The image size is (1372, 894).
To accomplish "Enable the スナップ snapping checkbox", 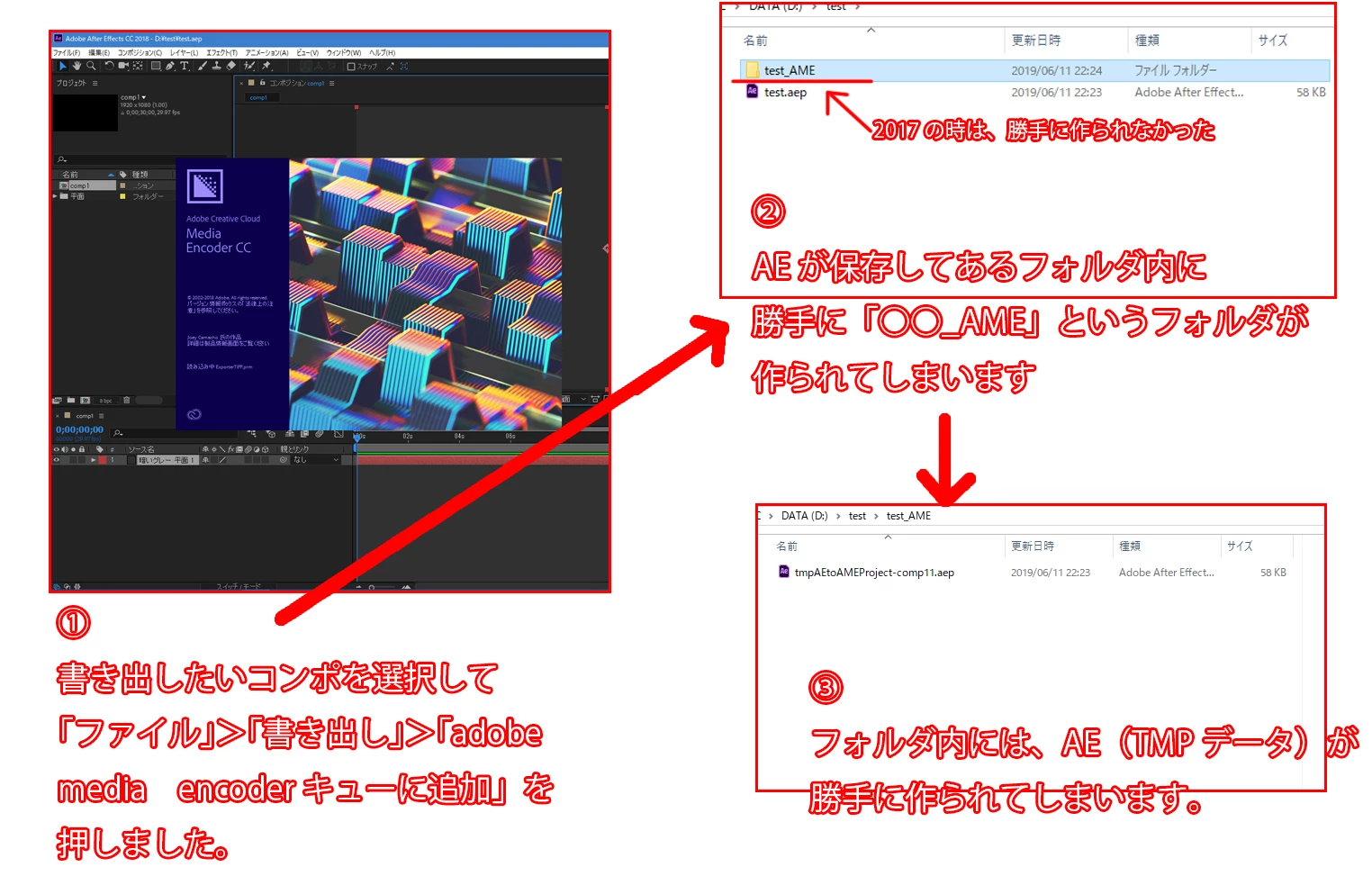I will pos(351,67).
